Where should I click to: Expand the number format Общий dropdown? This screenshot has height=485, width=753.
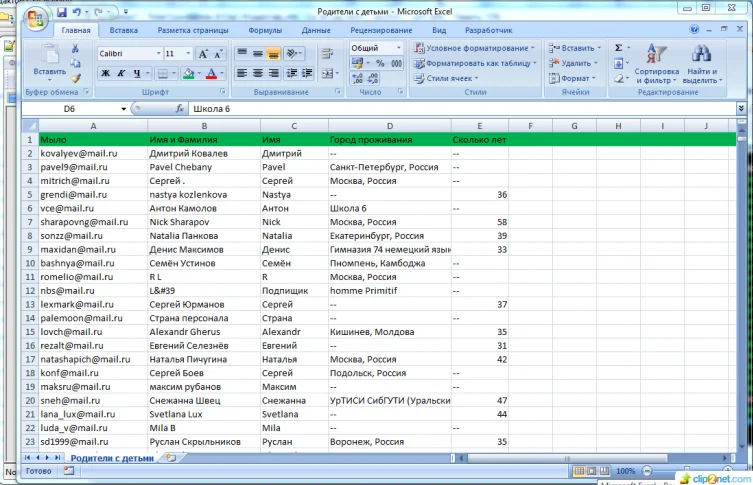tap(400, 48)
